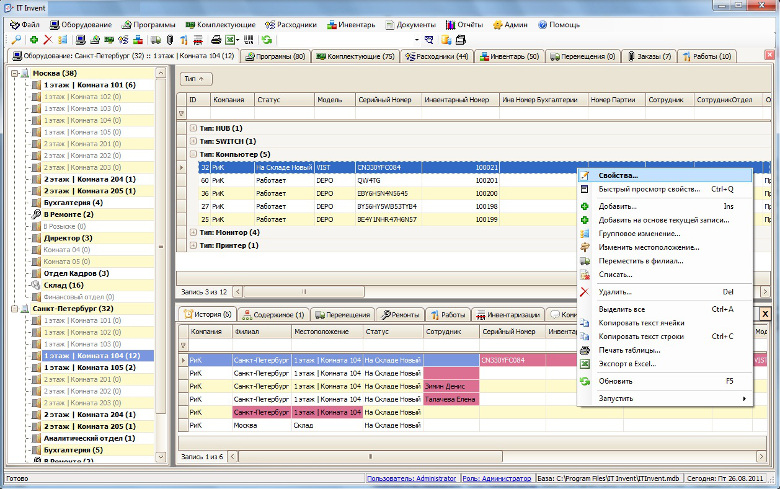Image resolution: width=780 pixels, height=489 pixels.
Task: Choose Свойства... in the context menu
Action: (618, 175)
